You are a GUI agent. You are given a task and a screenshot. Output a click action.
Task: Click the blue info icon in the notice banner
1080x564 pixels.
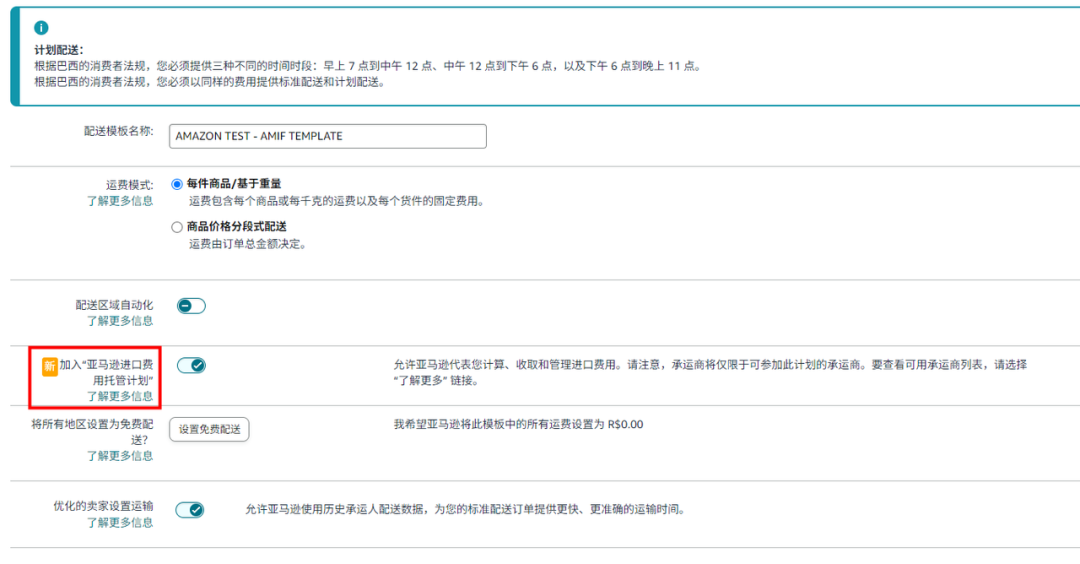(41, 28)
